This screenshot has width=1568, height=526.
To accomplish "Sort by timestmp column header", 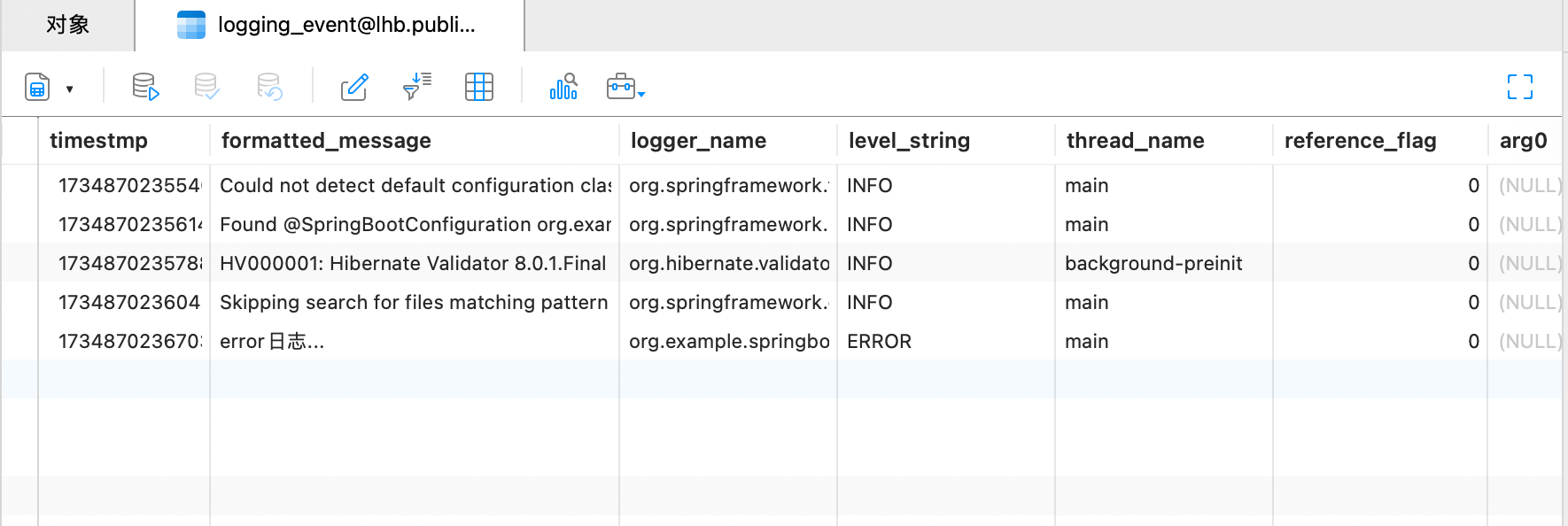I will [x=124, y=141].
